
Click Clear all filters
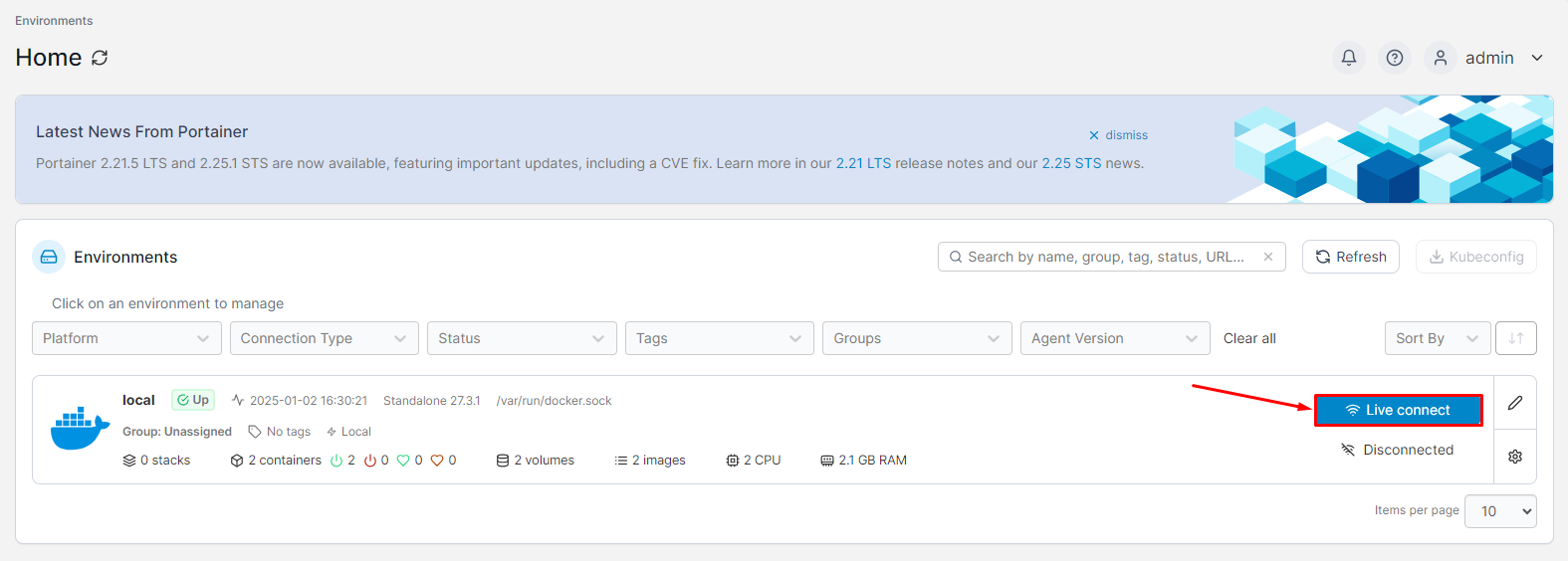click(1249, 338)
